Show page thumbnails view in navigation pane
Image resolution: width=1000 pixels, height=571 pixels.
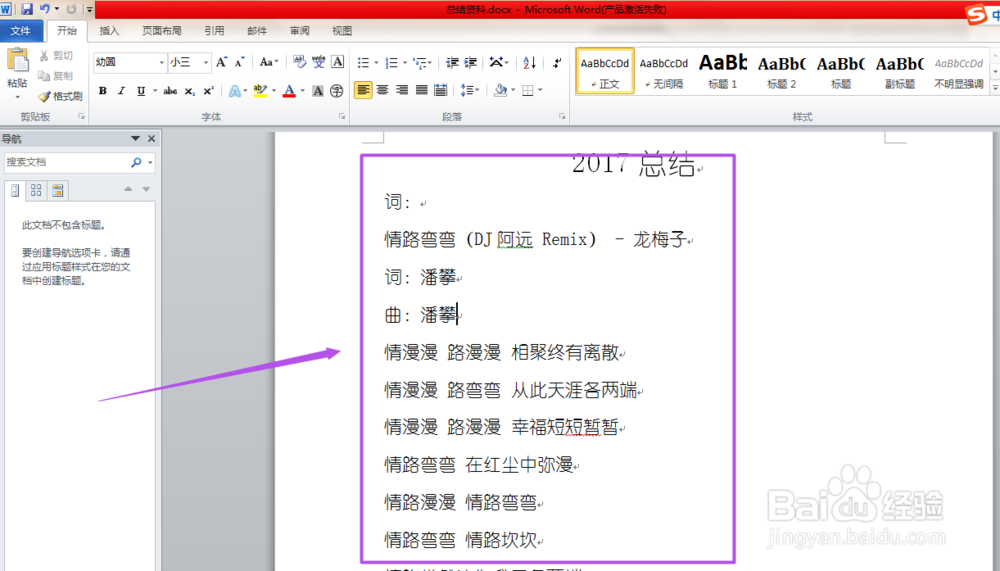coord(36,190)
